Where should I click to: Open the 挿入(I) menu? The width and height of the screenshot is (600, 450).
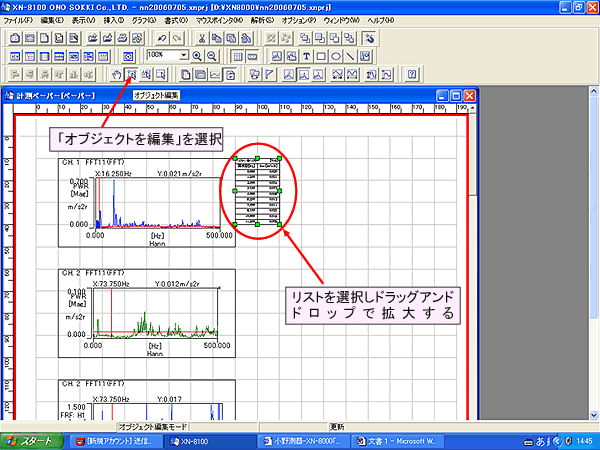point(114,20)
